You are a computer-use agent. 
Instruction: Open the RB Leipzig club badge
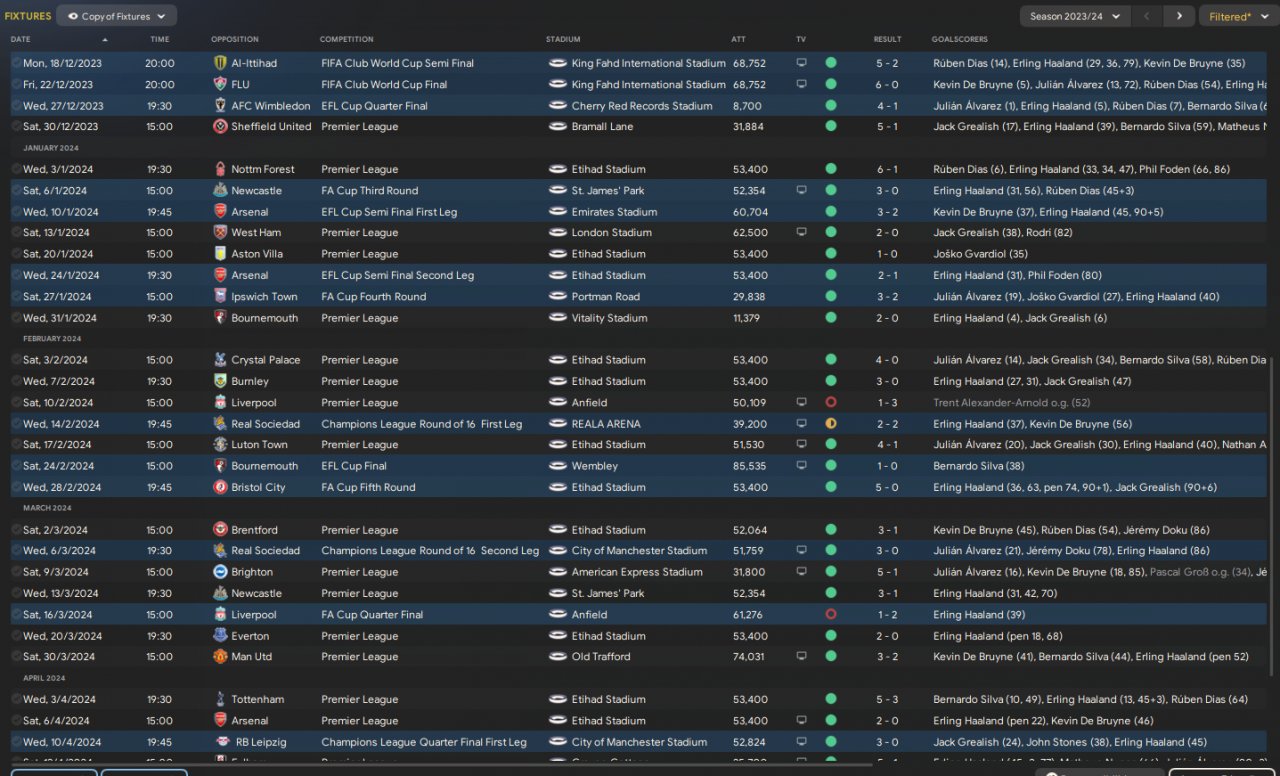pyautogui.click(x=223, y=742)
